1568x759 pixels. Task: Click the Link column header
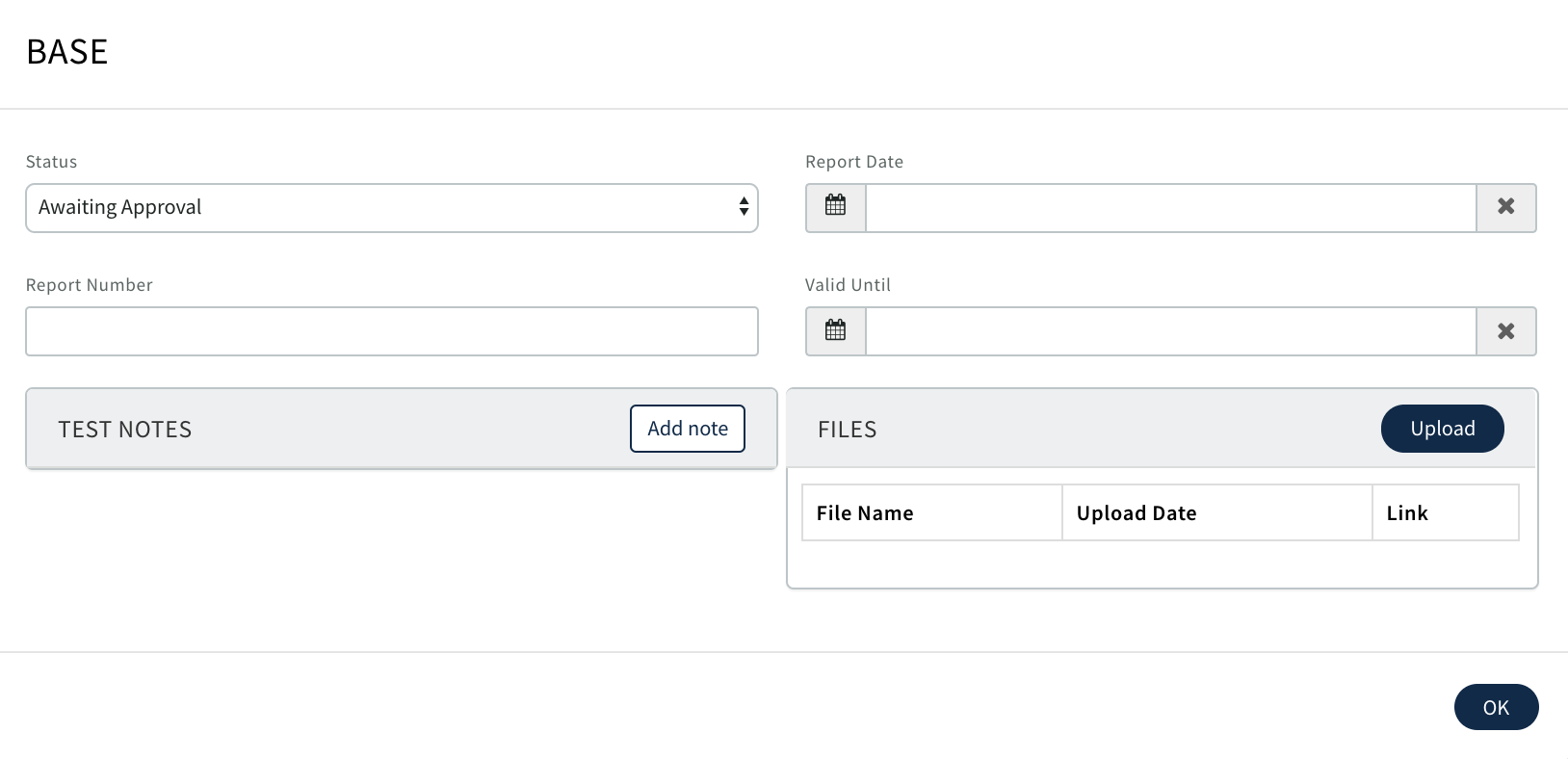pyautogui.click(x=1407, y=513)
